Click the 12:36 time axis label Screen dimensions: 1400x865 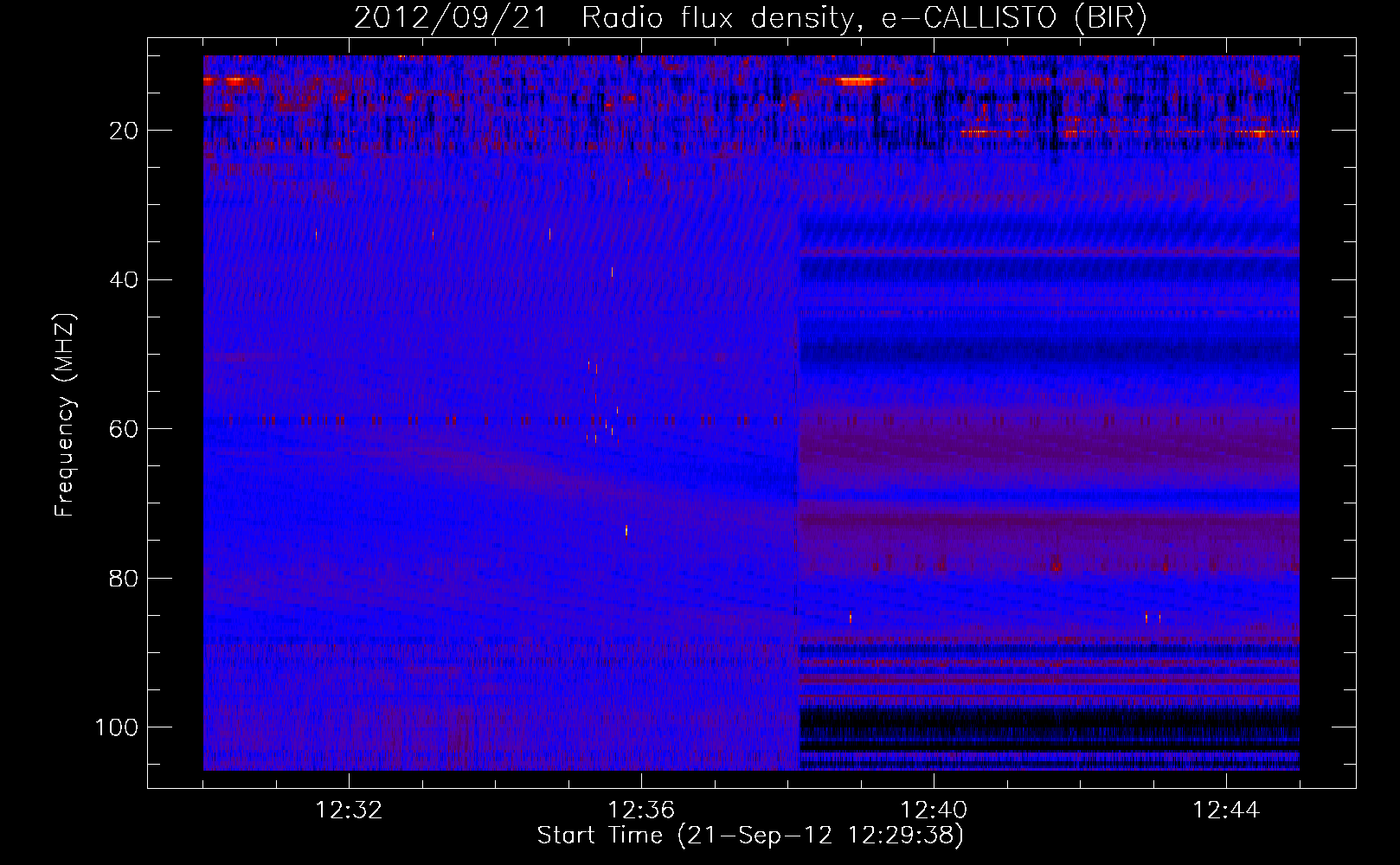641,811
